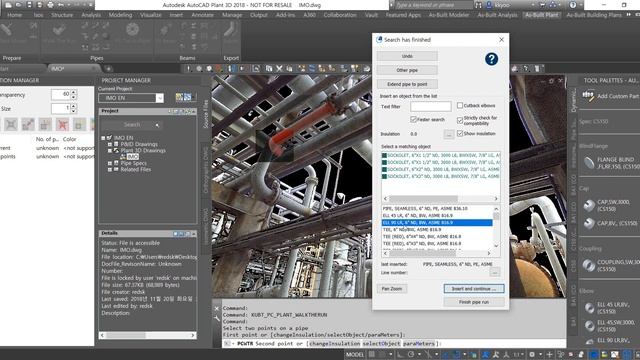Decrease the Size spinner value

click(74, 111)
